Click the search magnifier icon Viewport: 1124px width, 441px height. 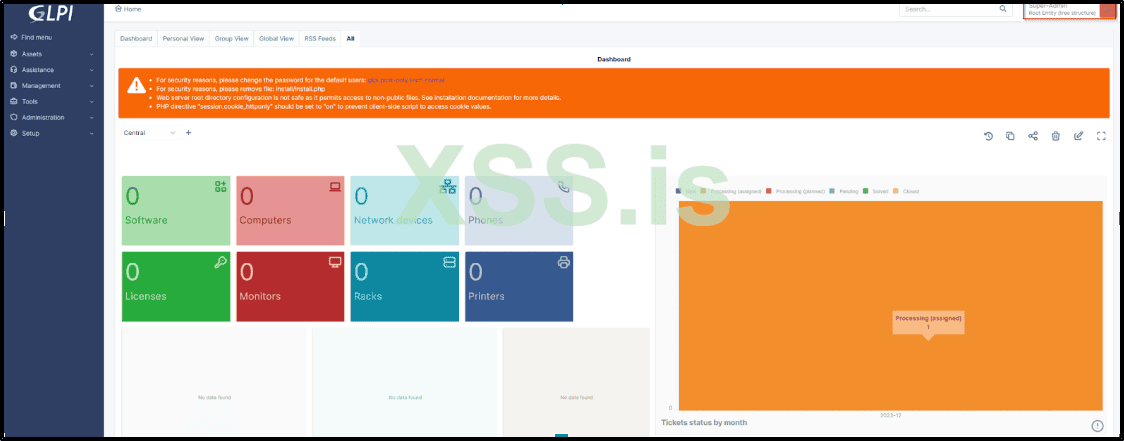click(1003, 9)
